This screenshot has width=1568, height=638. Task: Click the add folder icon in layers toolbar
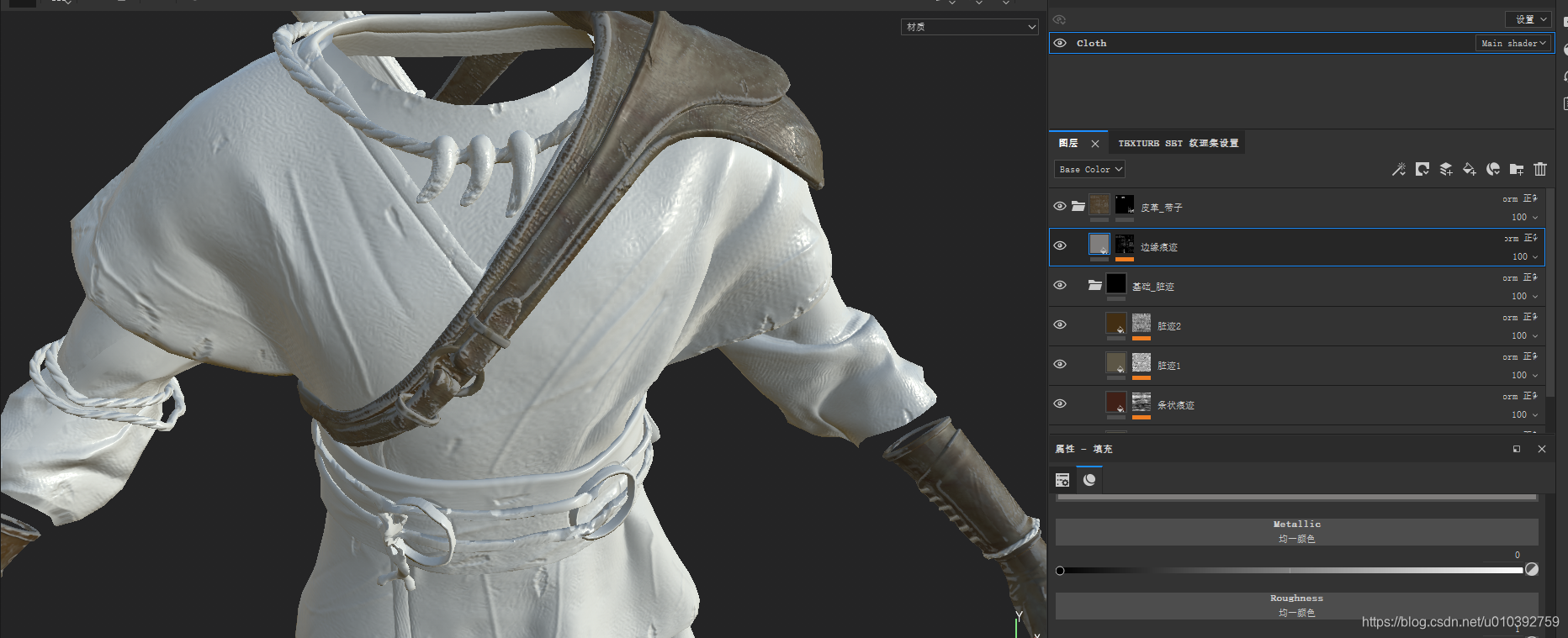pyautogui.click(x=1517, y=169)
